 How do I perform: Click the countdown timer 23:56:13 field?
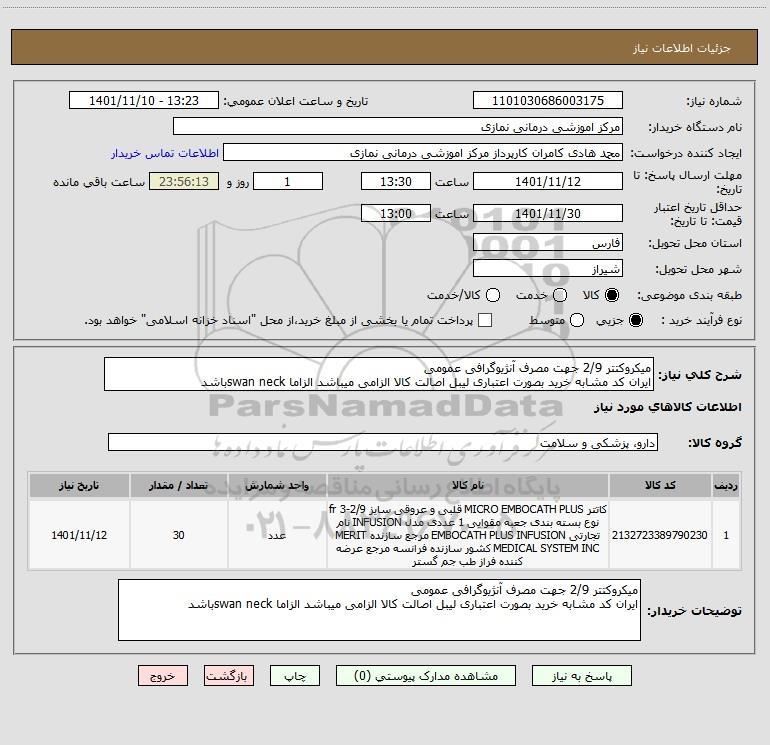[184, 181]
